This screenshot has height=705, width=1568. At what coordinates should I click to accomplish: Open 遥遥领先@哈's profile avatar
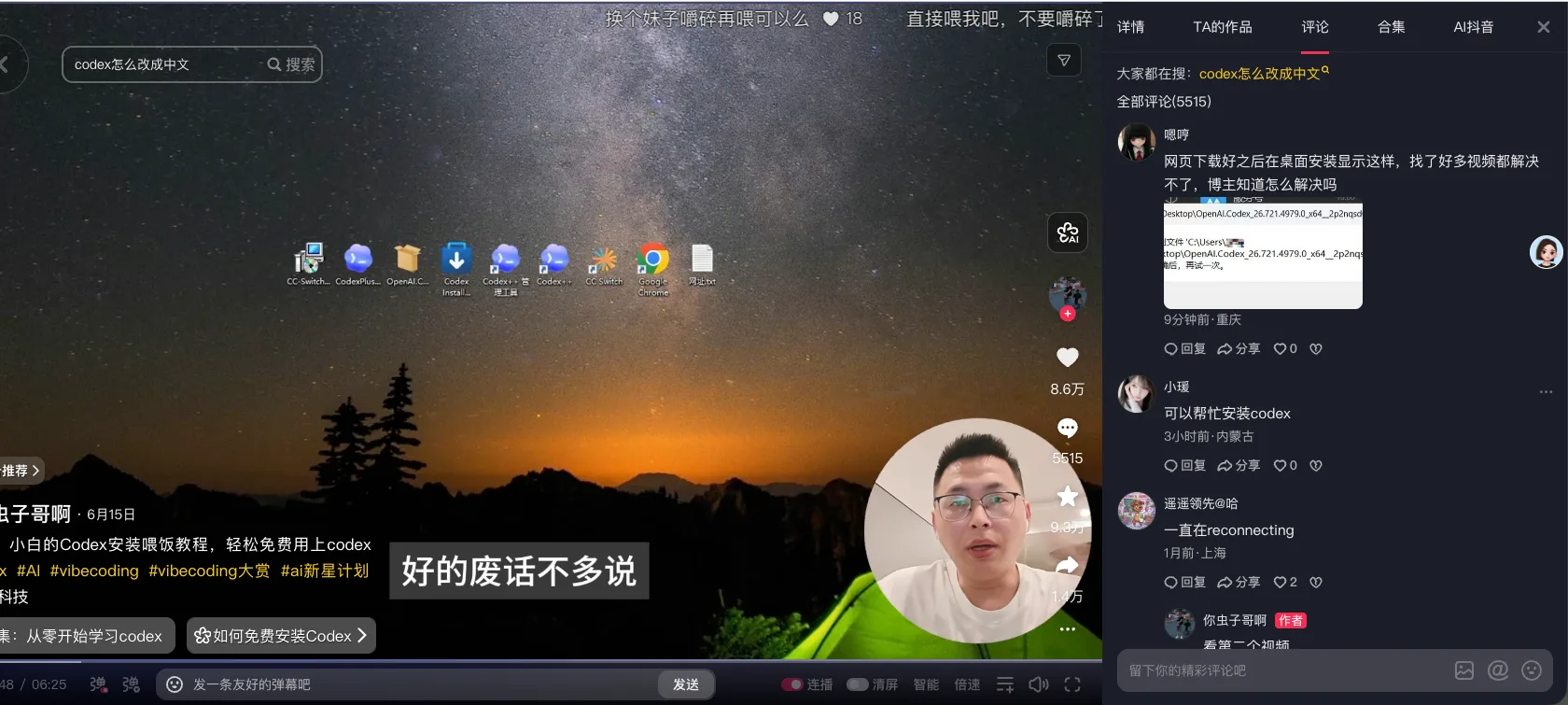[x=1137, y=511]
